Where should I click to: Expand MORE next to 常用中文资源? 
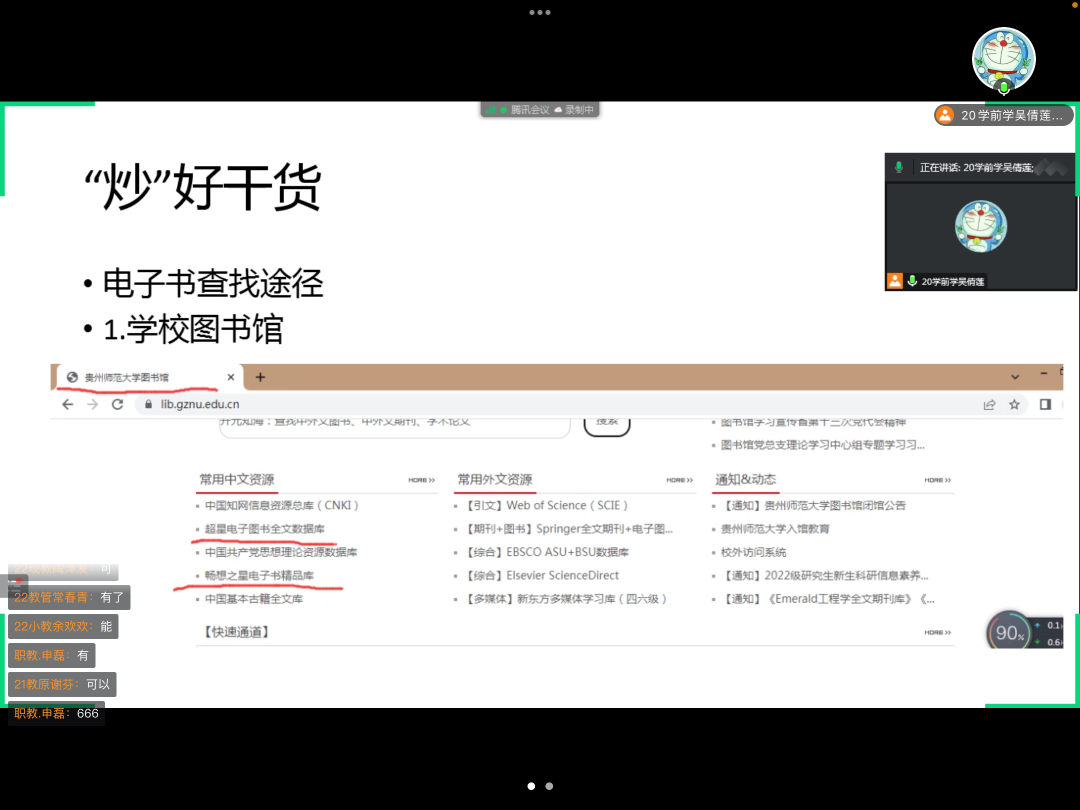421,480
